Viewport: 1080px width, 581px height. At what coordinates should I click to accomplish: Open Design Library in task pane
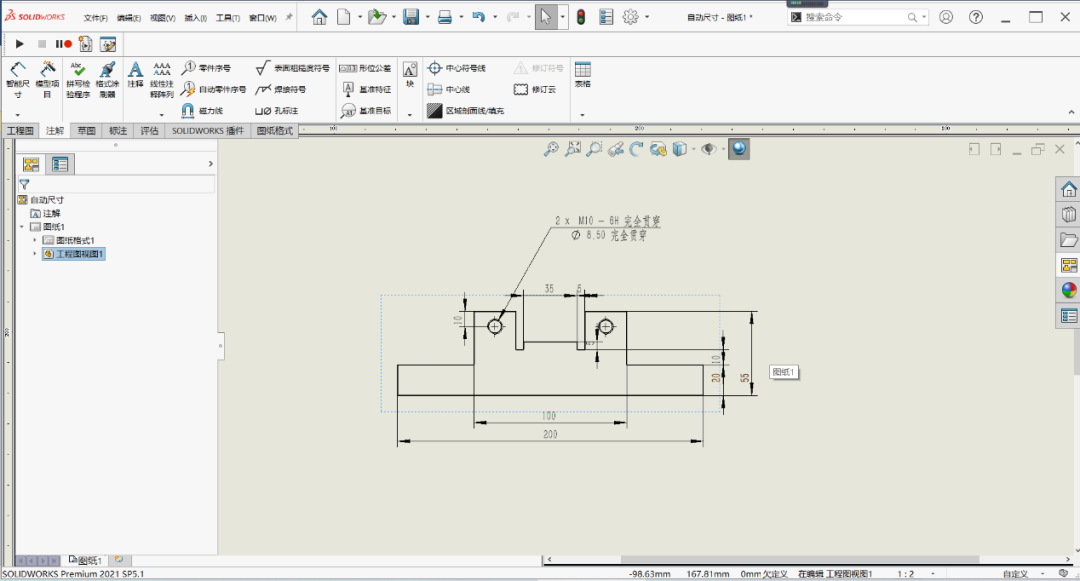(1068, 214)
